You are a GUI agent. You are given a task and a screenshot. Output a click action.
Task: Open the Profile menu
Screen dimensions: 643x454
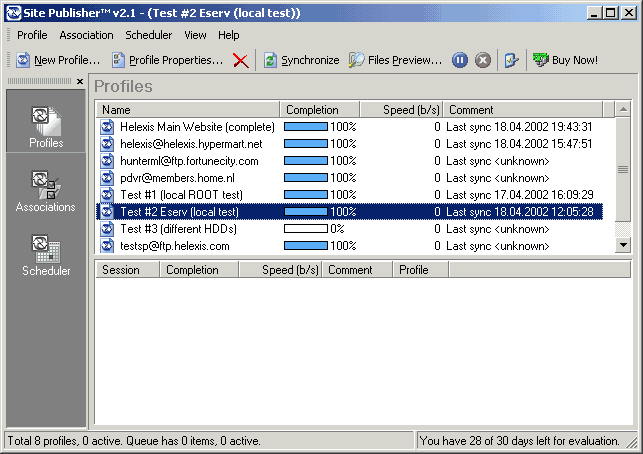[x=32, y=35]
